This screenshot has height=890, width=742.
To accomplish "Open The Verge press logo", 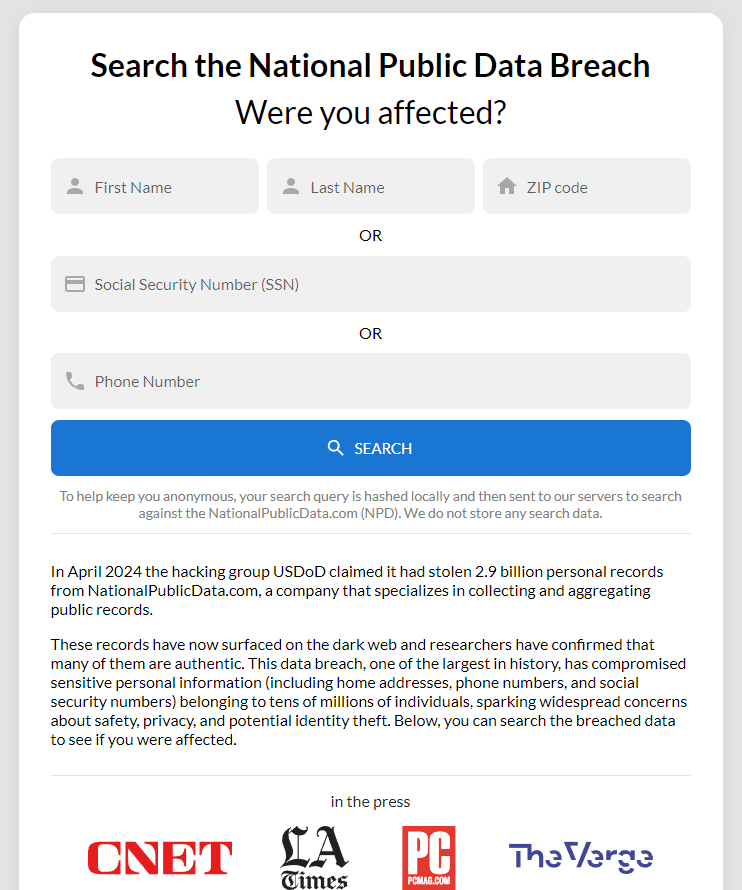I will (581, 857).
